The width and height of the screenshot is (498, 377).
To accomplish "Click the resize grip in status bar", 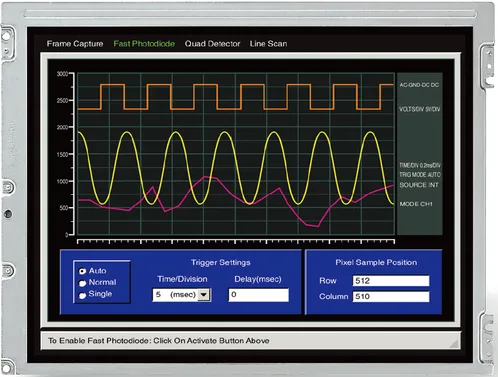I will [454, 343].
